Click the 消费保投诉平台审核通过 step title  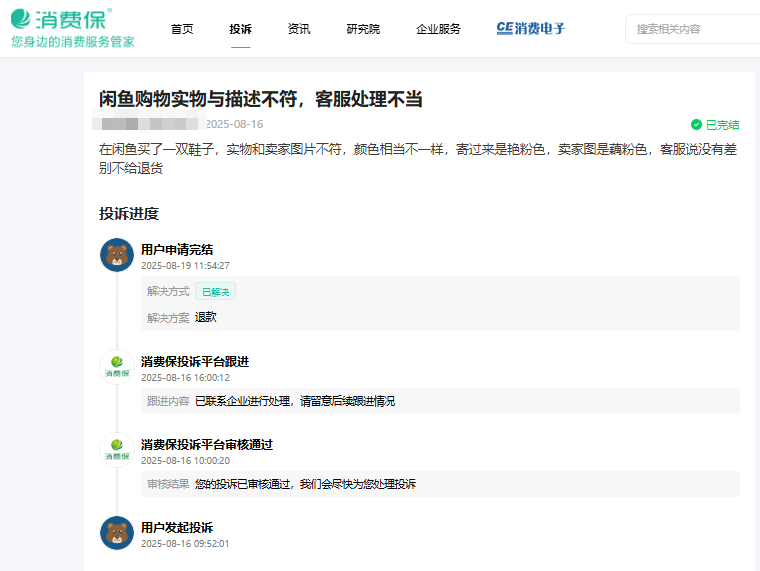pyautogui.click(x=207, y=444)
